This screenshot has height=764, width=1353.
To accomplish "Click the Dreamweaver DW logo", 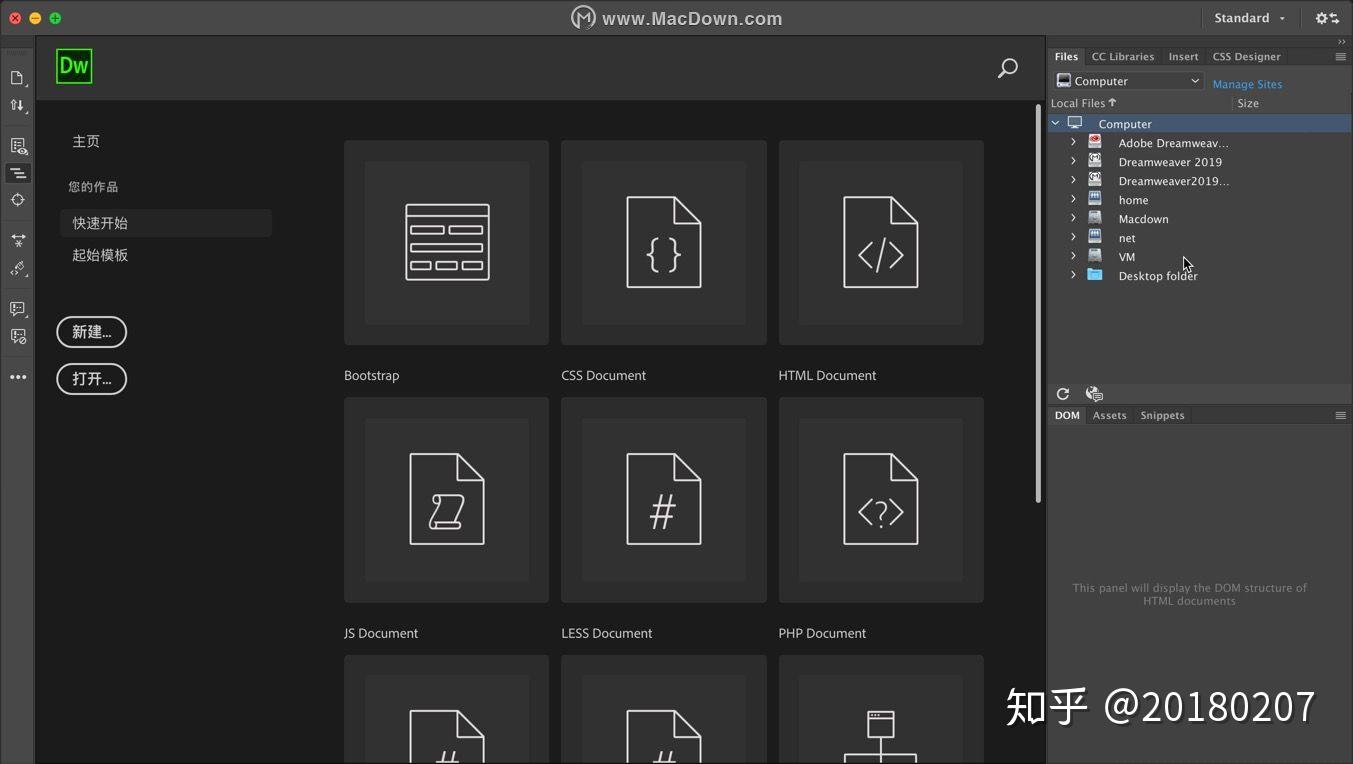I will click(74, 66).
